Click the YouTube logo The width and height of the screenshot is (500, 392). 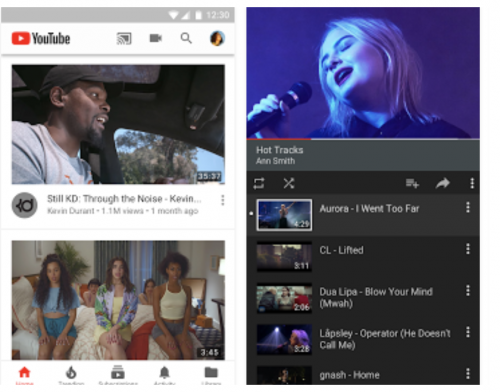41,39
